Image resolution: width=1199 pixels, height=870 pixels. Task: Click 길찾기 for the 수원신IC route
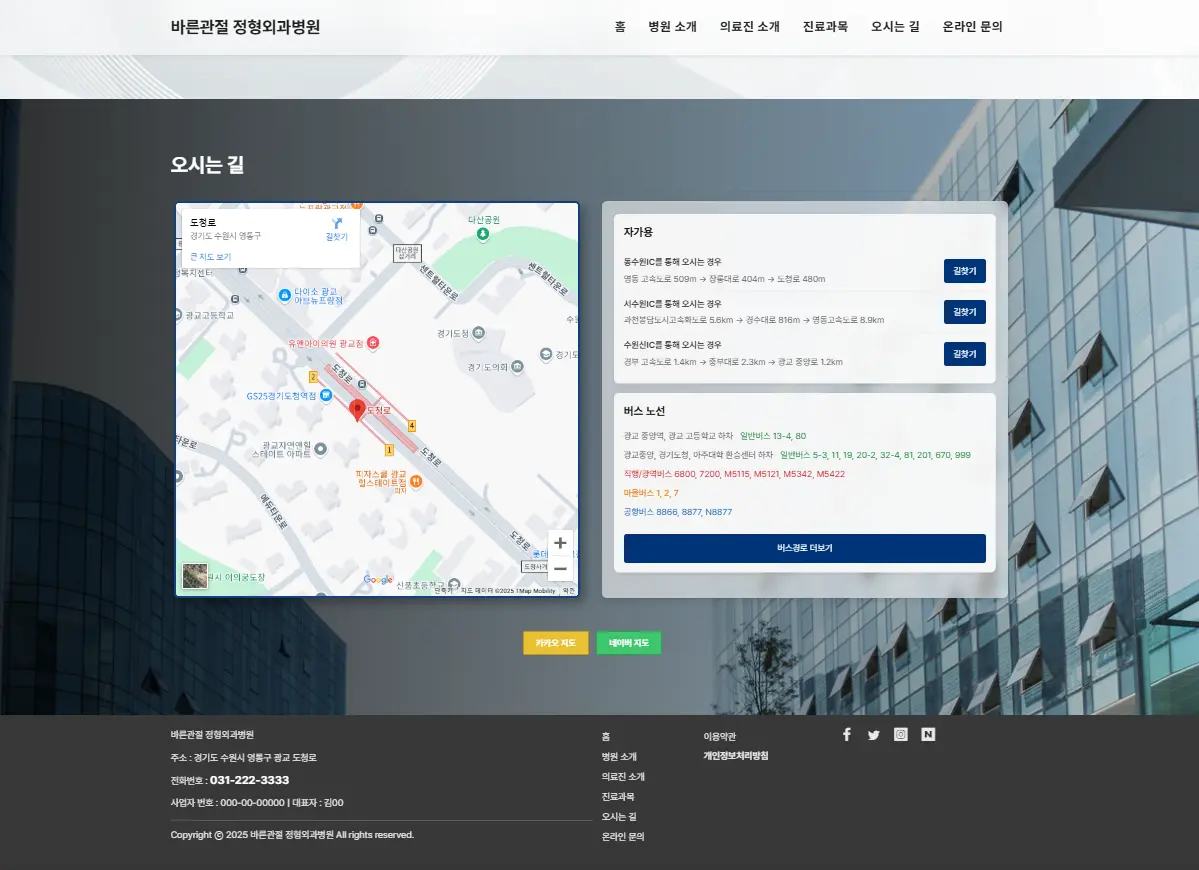[x=963, y=353]
